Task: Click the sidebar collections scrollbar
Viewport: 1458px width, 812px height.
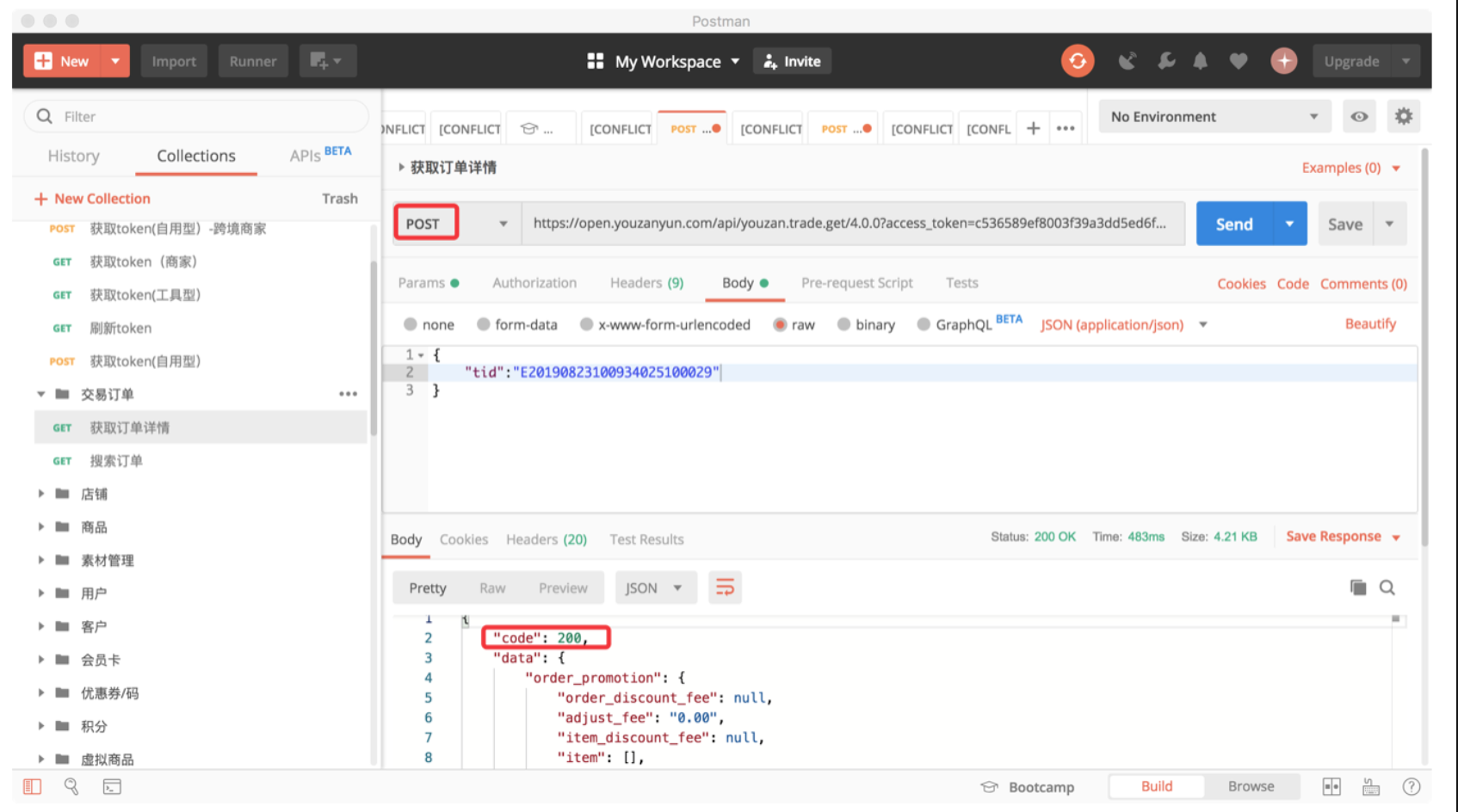Action: pyautogui.click(x=374, y=348)
